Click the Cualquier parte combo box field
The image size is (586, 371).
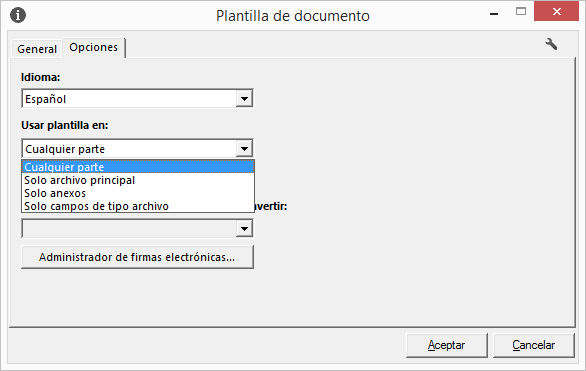tap(137, 149)
